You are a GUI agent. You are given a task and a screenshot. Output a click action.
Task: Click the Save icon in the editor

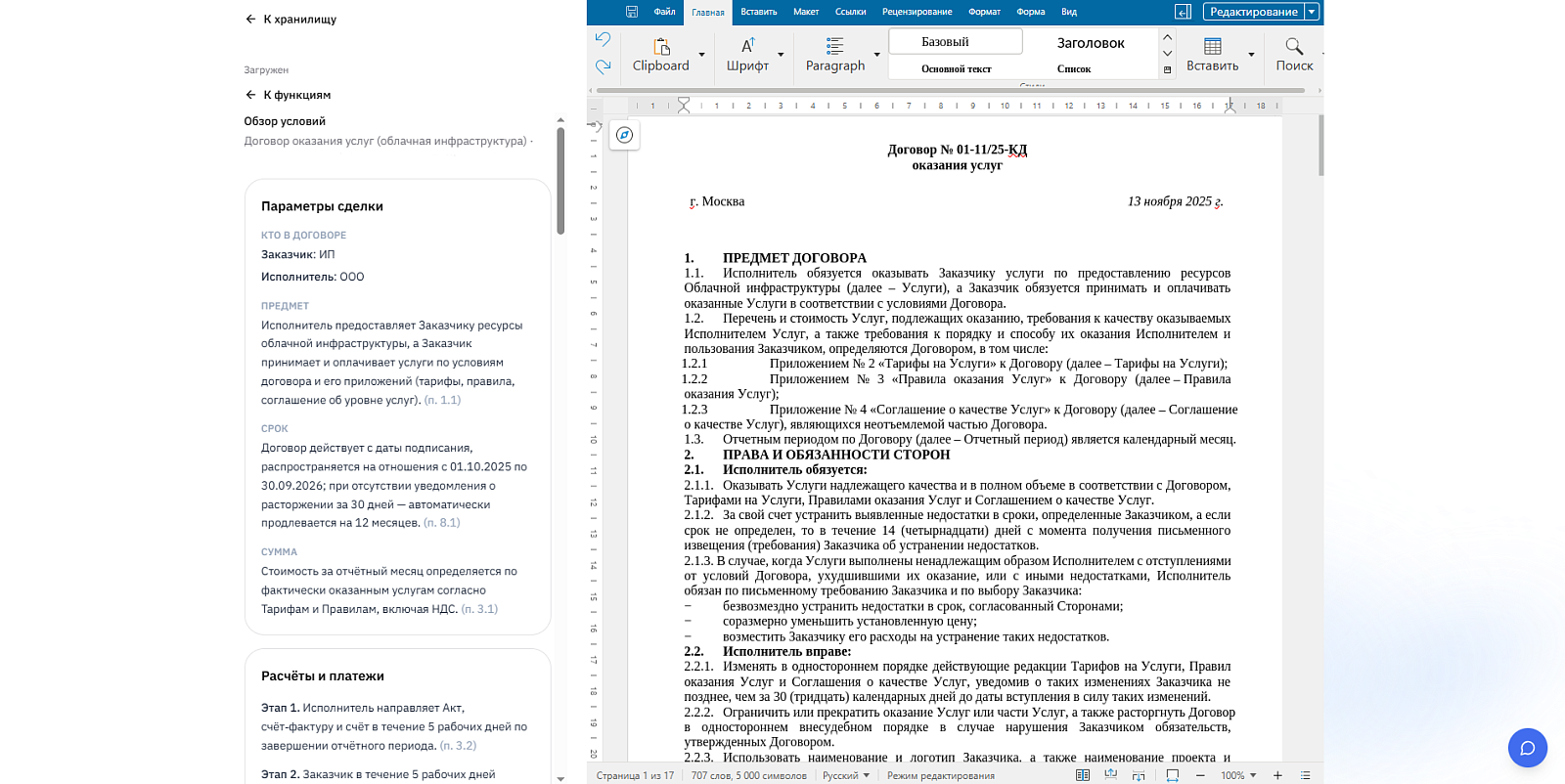(632, 12)
